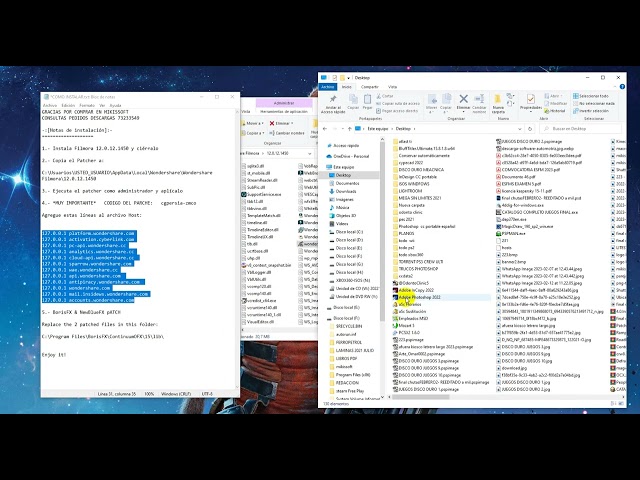The width and height of the screenshot is (640, 480).
Task: Open the Eliminar dropdown arrow in Desktop ribbon
Action: (x=463, y=111)
